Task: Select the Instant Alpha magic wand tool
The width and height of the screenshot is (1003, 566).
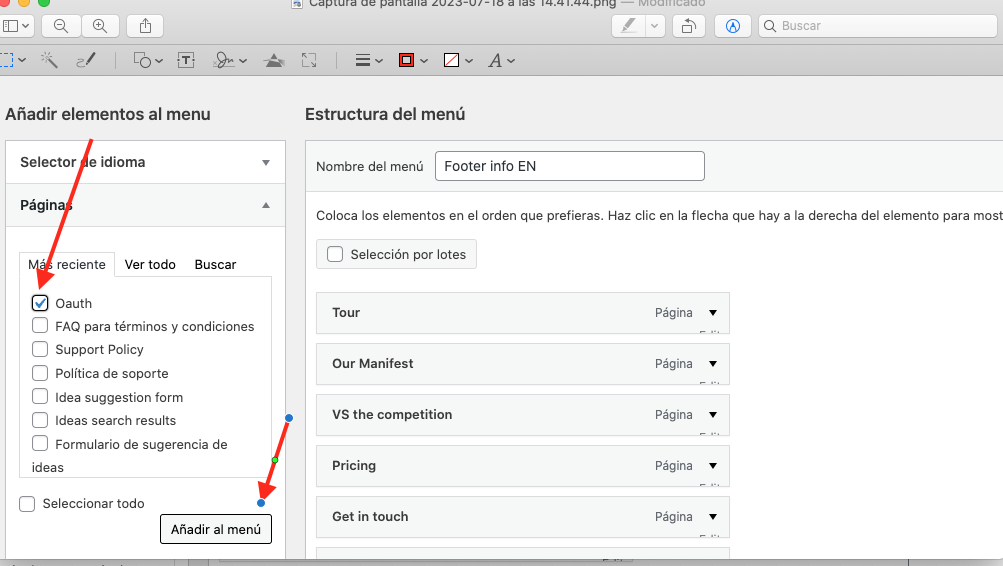Action: [49, 61]
